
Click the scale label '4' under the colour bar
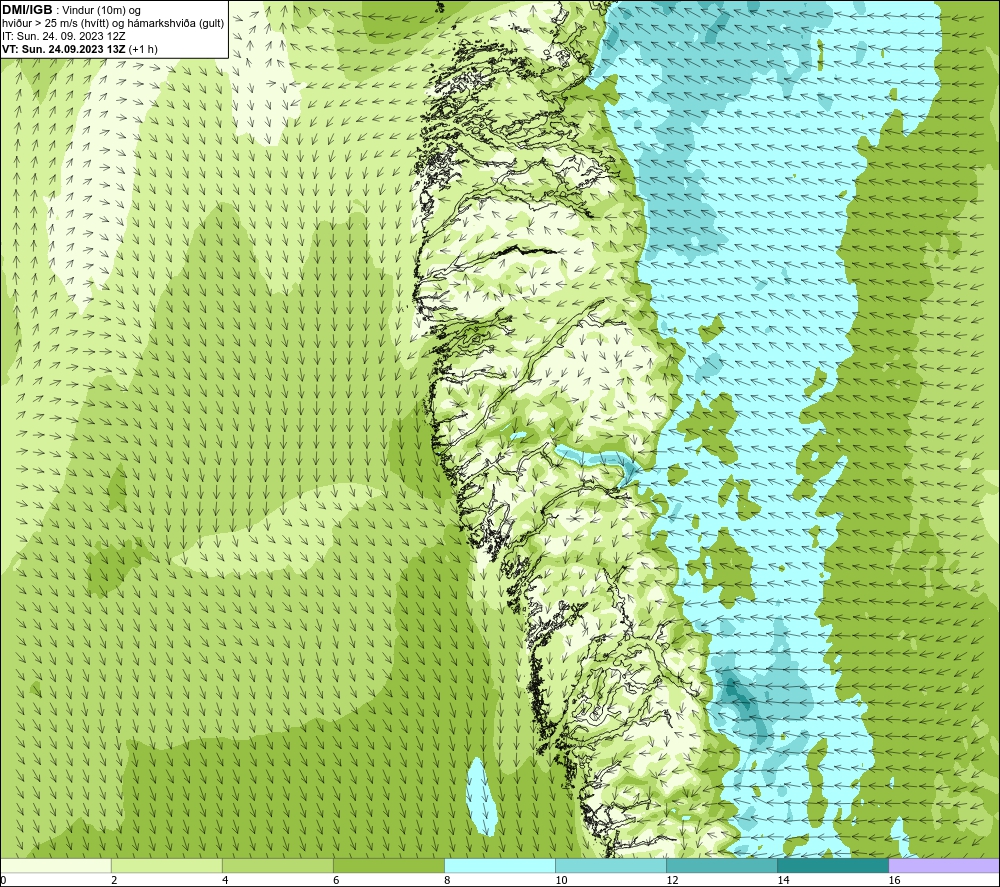pos(225,881)
